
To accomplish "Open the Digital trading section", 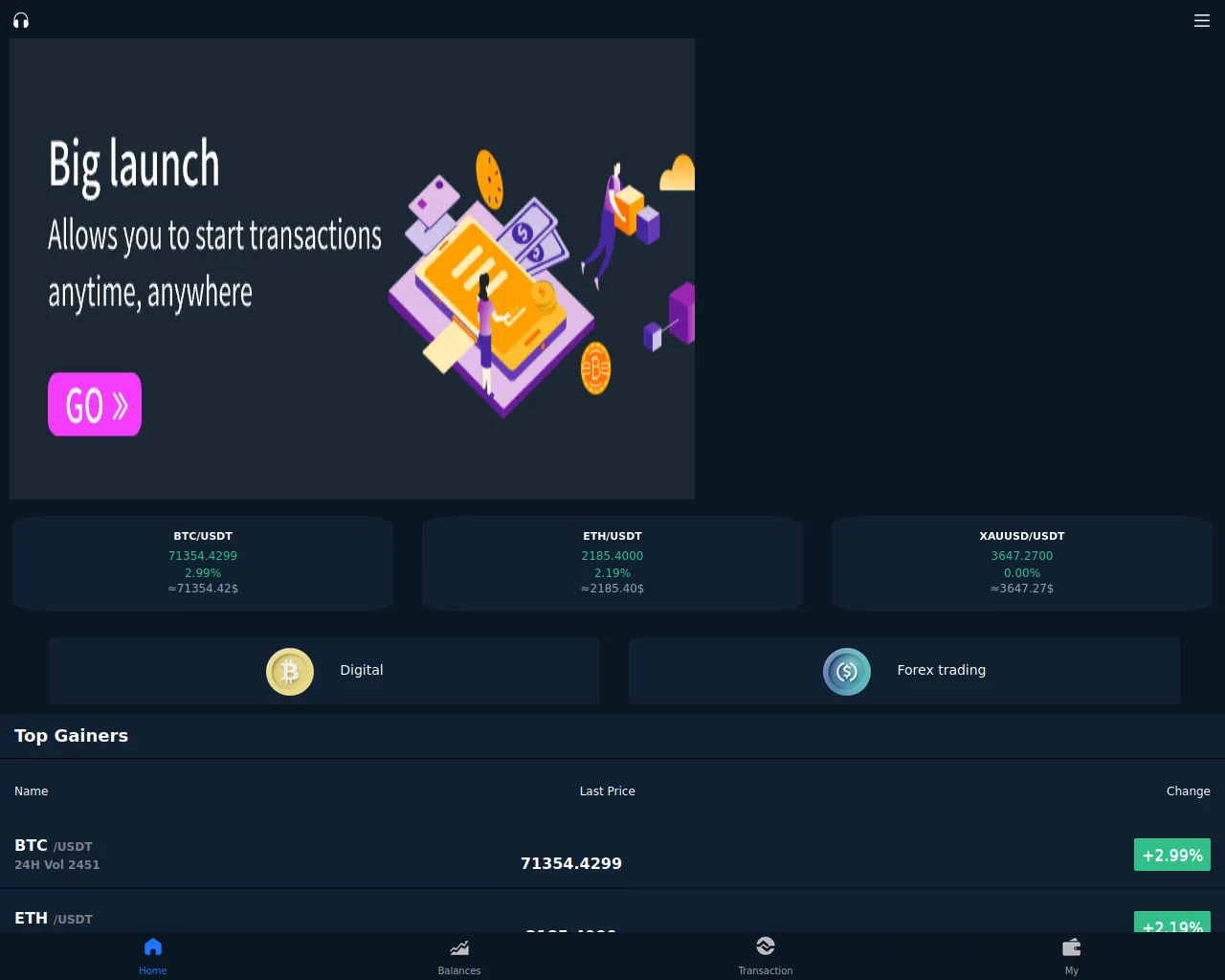I will point(362,671).
